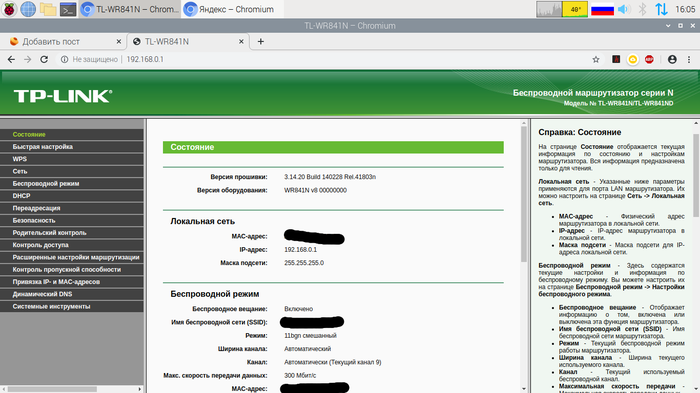Screen dimensions: 700x393
Task: Click the 11bgn смешанный mode value
Action: 310,335
